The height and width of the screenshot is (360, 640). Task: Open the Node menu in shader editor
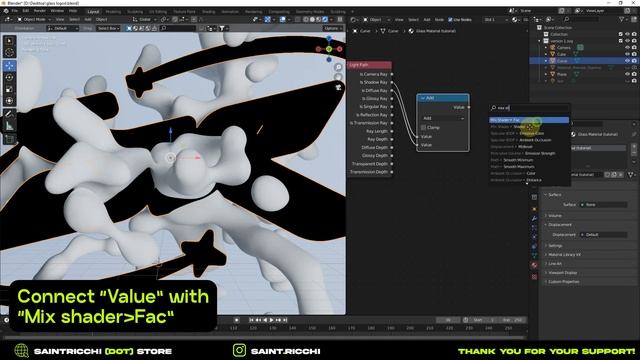pyautogui.click(x=439, y=20)
